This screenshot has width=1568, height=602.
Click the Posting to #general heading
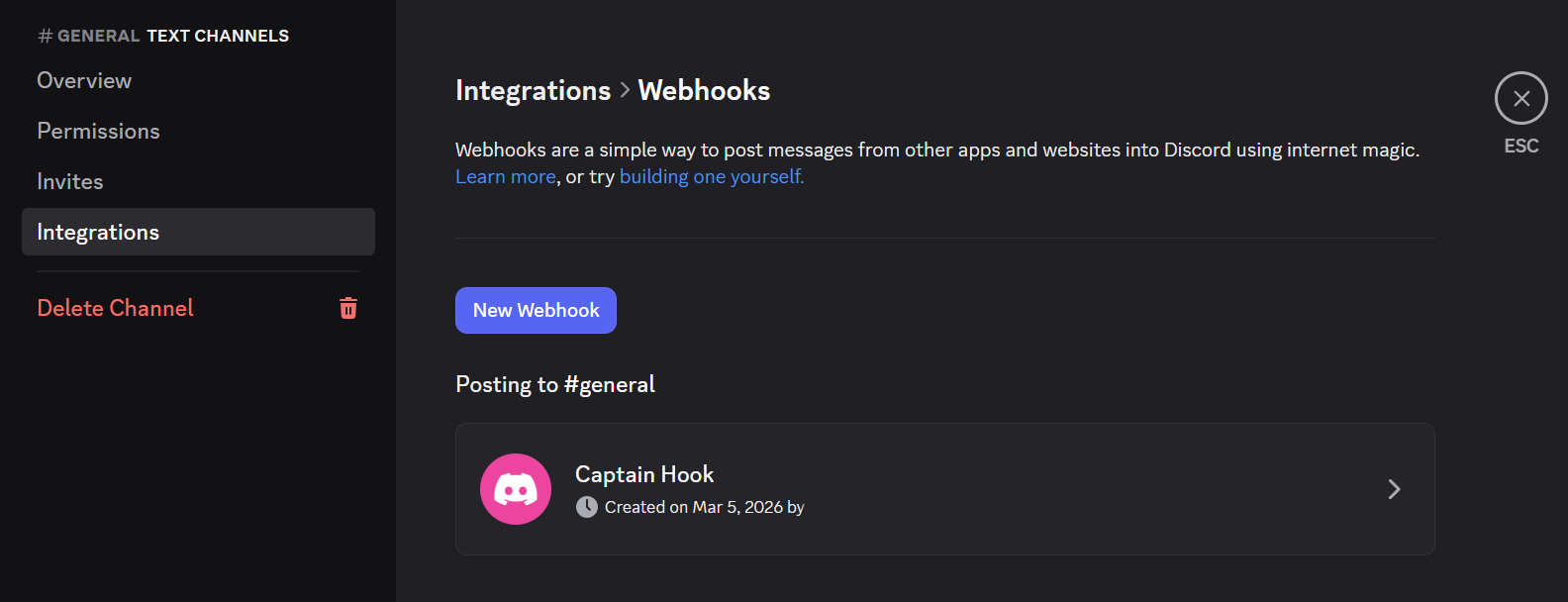click(555, 384)
